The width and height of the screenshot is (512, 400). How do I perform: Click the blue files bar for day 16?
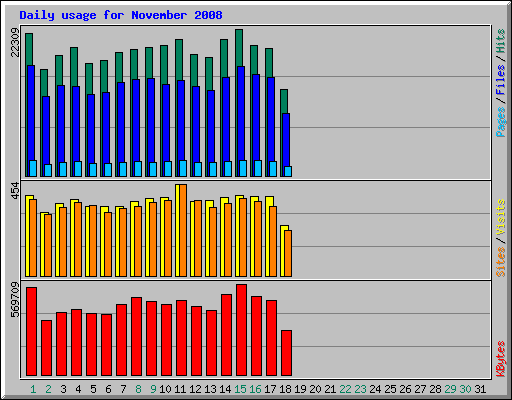(256, 117)
